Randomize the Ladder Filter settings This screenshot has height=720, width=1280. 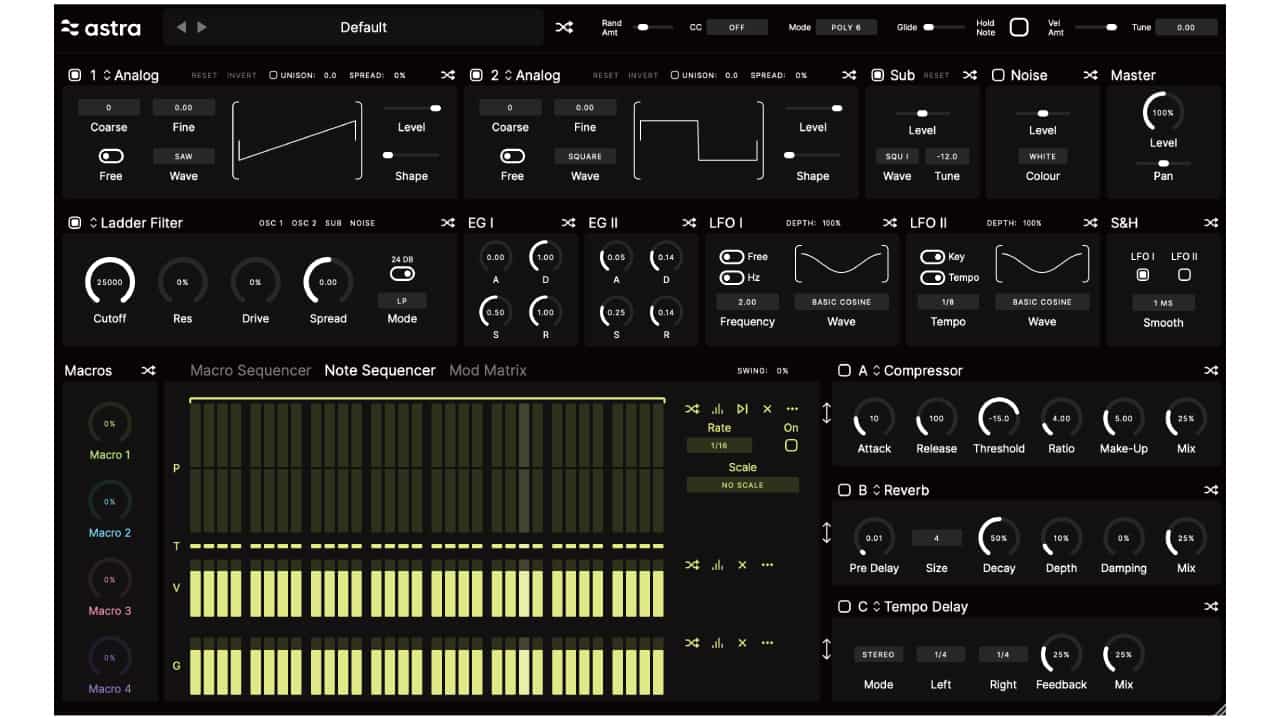[448, 223]
